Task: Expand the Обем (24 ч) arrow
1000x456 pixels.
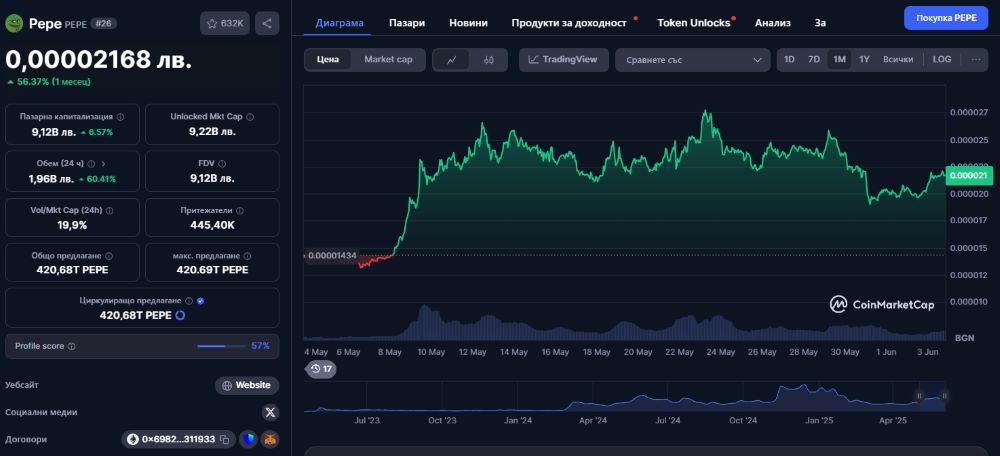Action: [103, 163]
